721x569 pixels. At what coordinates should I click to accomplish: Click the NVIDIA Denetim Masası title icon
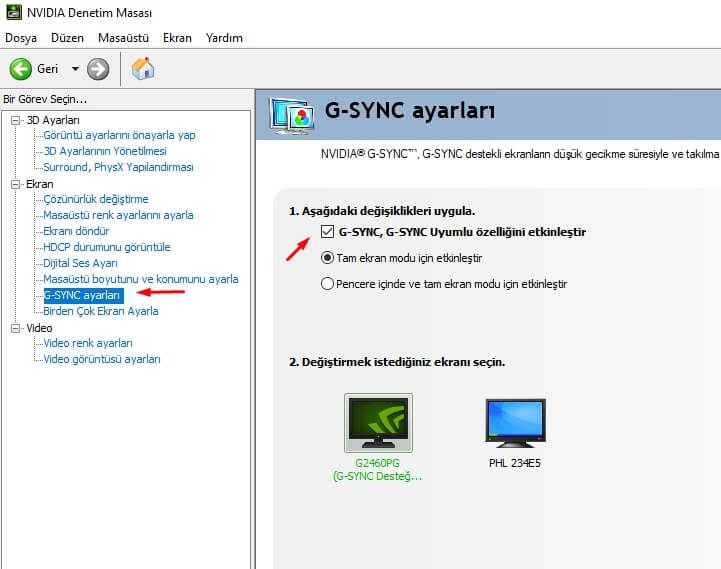(13, 12)
